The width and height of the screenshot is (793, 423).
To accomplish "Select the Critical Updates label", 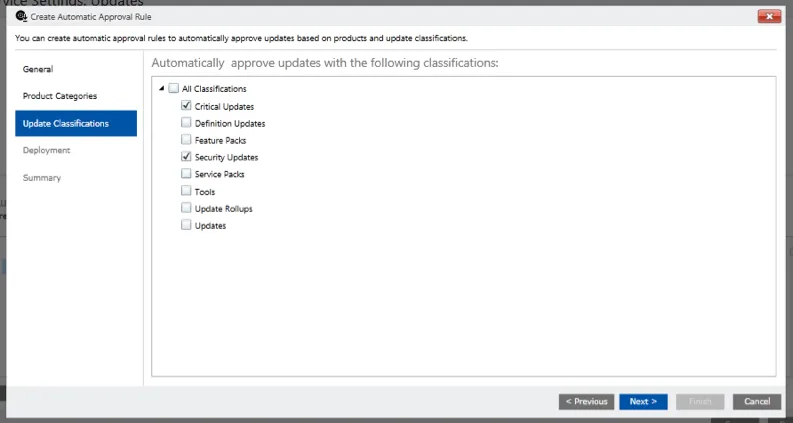I will tap(224, 107).
